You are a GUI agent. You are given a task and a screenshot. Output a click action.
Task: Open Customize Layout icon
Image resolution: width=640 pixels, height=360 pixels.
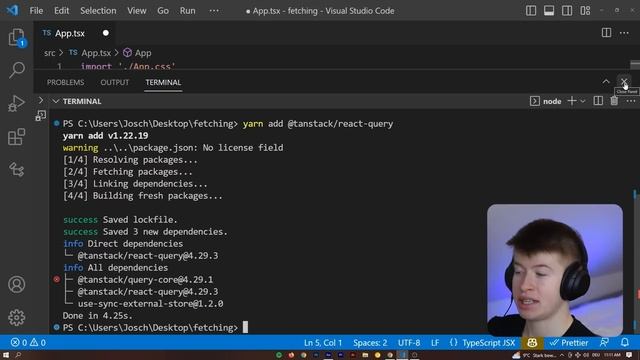(x=585, y=11)
